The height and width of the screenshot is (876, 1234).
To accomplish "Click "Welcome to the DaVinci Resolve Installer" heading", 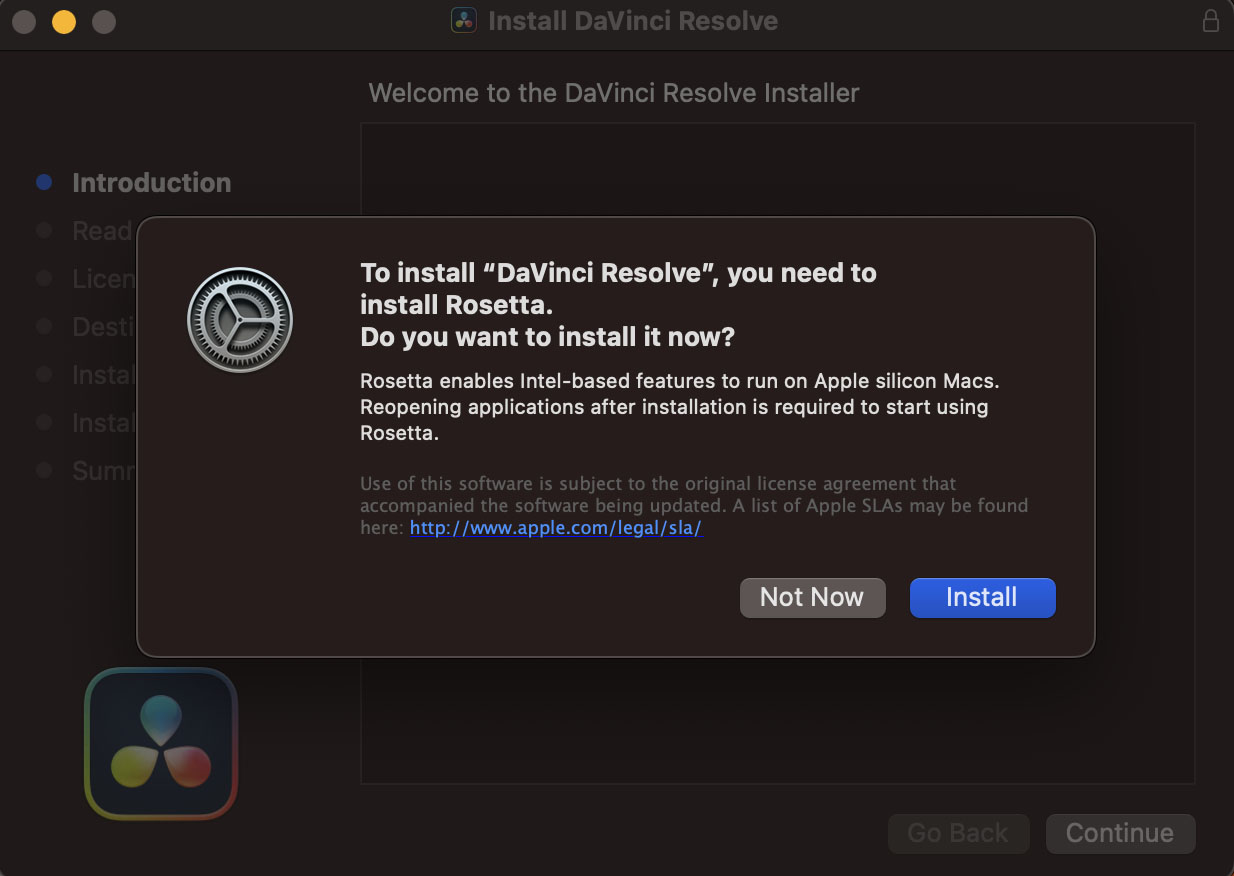I will [614, 93].
